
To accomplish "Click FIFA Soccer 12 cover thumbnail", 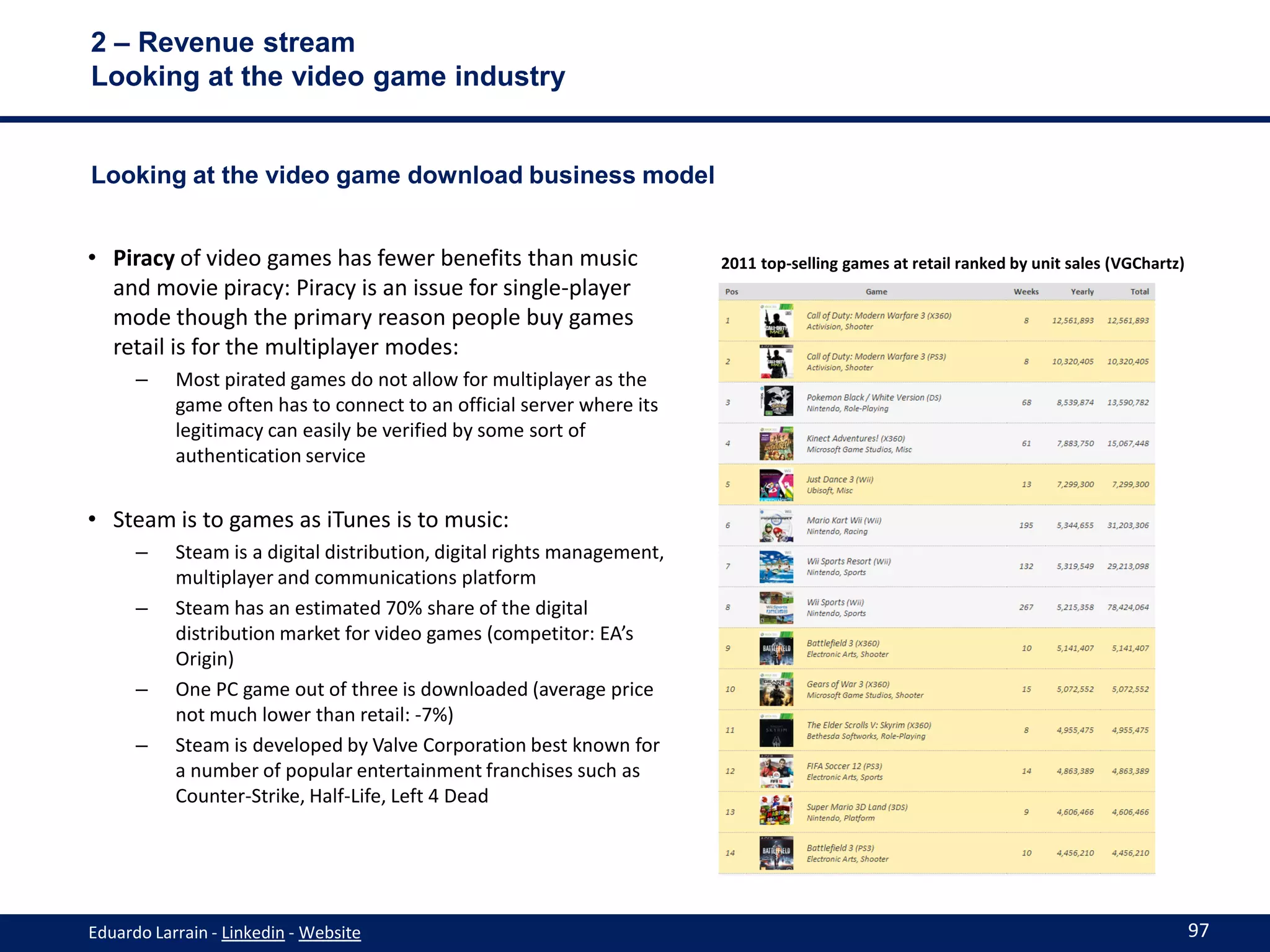I will tap(776, 771).
